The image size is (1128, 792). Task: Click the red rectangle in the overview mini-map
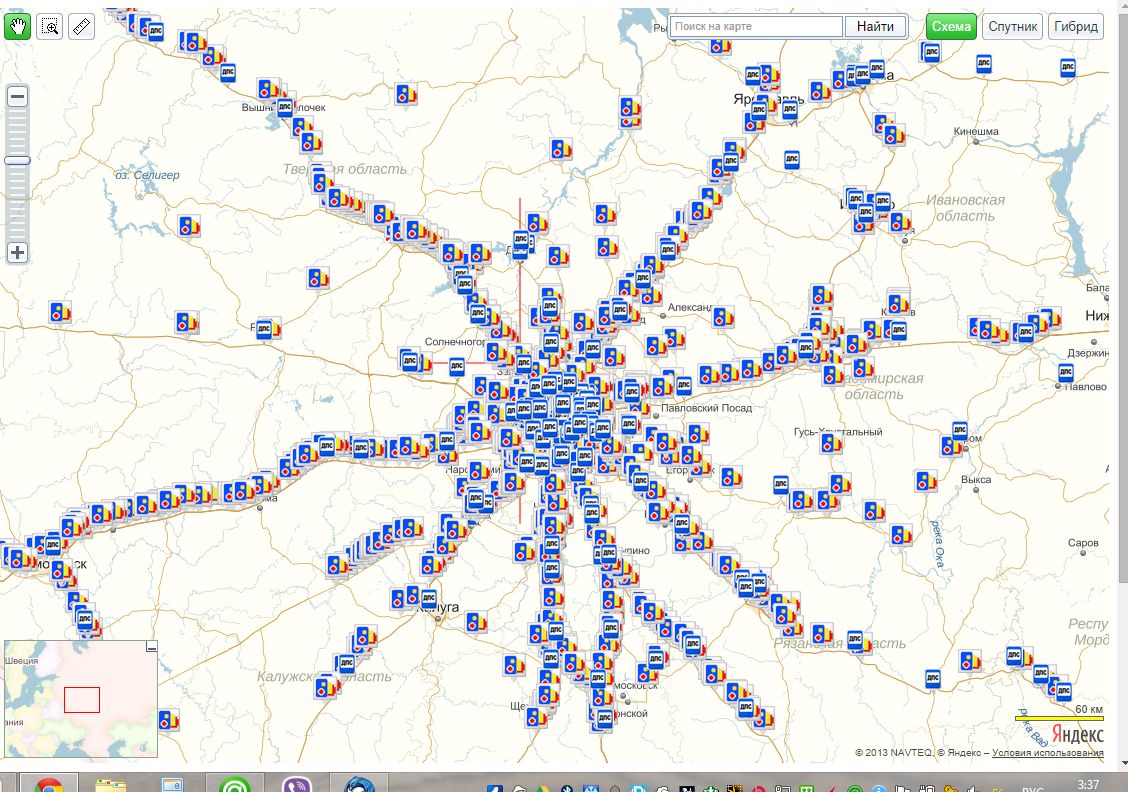pyautogui.click(x=82, y=699)
